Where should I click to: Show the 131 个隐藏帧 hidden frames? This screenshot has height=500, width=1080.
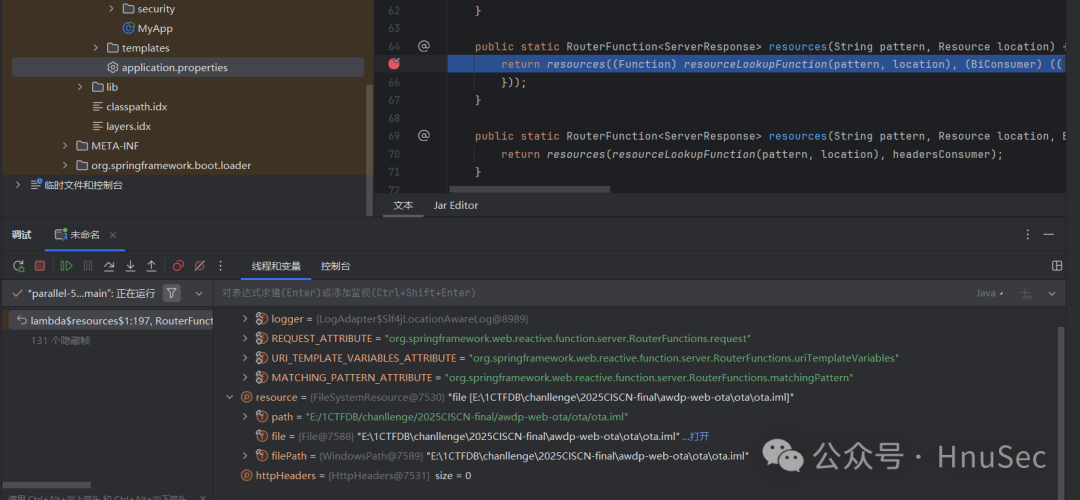pyautogui.click(x=61, y=340)
